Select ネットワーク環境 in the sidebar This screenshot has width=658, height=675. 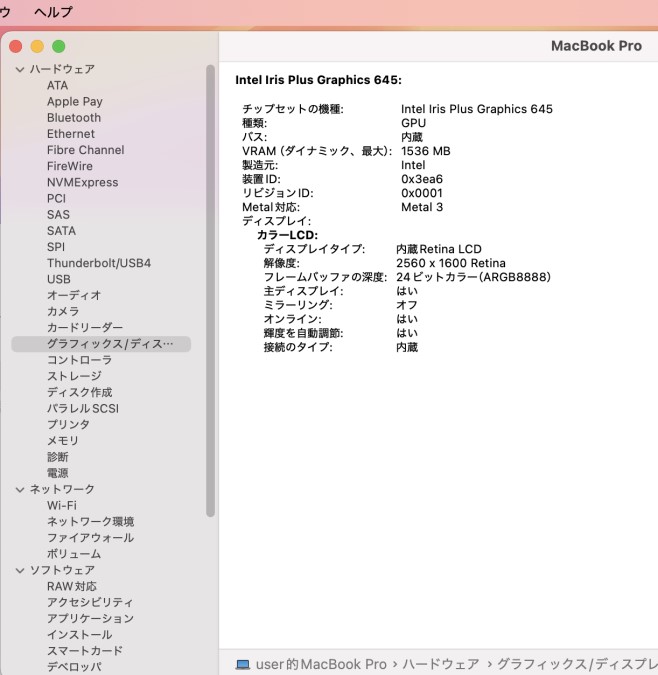[x=90, y=522]
